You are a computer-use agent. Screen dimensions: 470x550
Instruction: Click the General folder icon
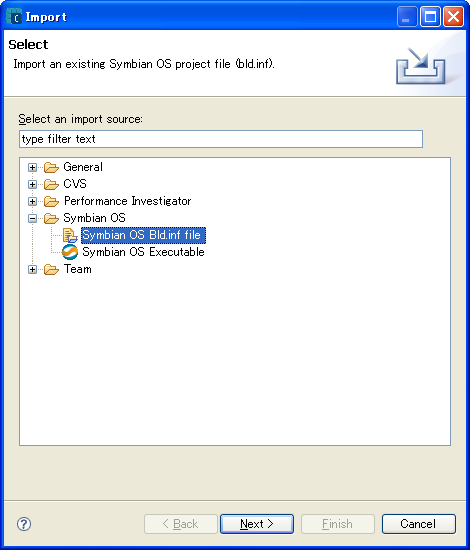tap(51, 168)
